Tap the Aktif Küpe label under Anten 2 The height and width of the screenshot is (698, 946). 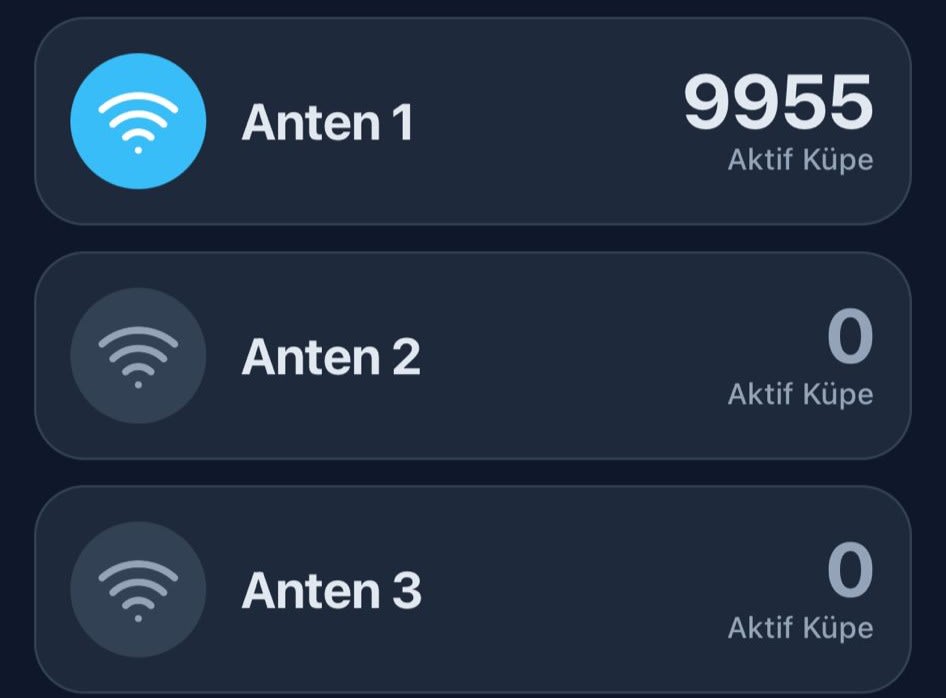pos(800,394)
